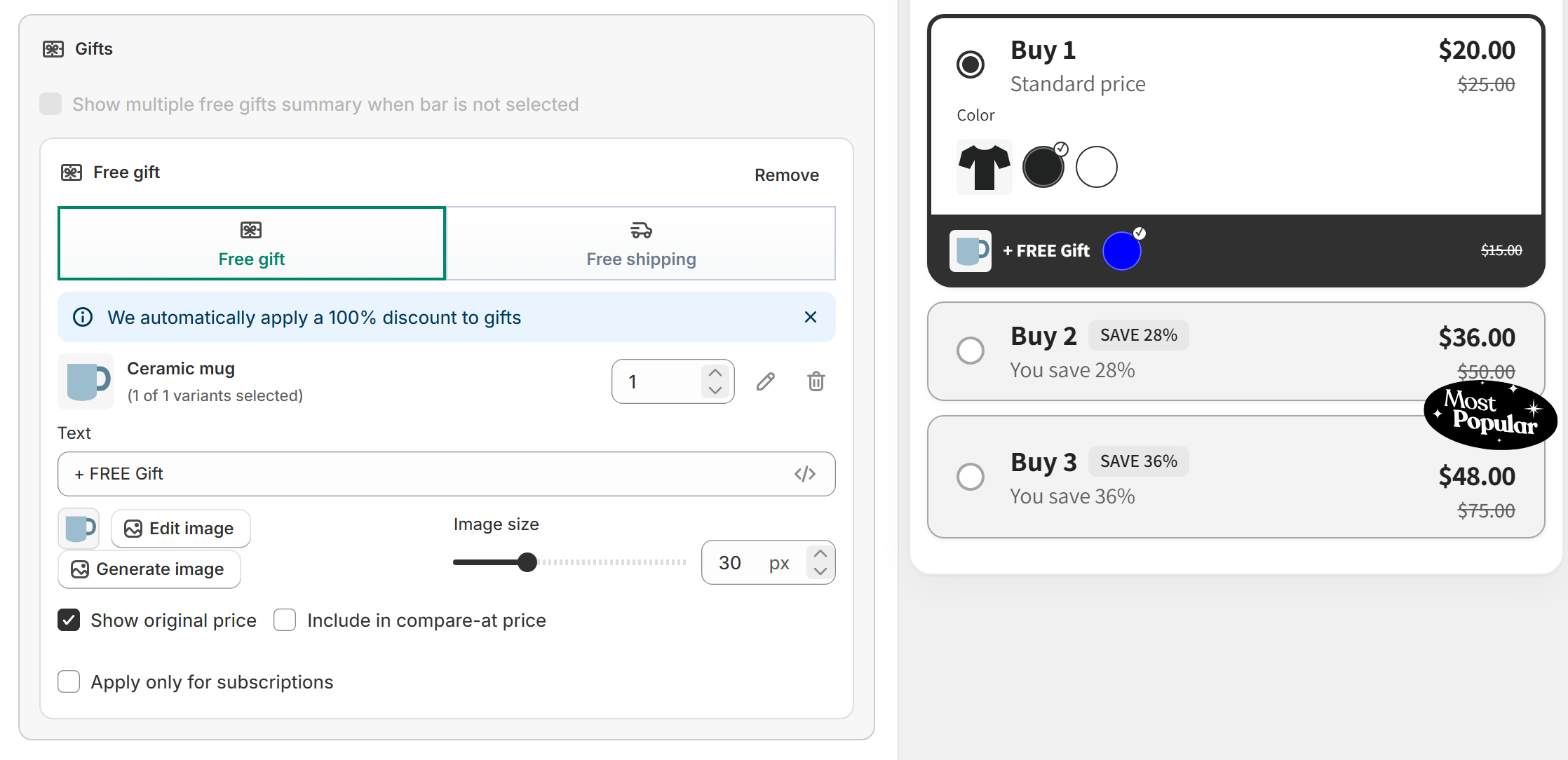Click the Generate image button
This screenshot has width=1568, height=760.
coord(149,569)
